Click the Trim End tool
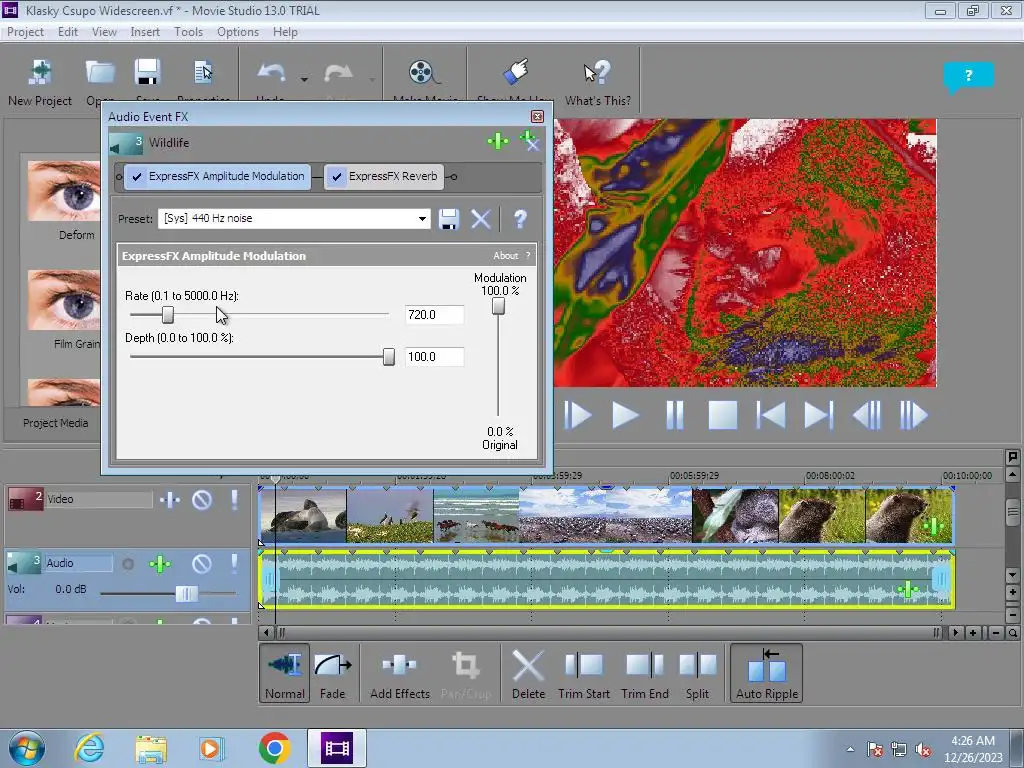This screenshot has height=768, width=1024. [x=645, y=673]
